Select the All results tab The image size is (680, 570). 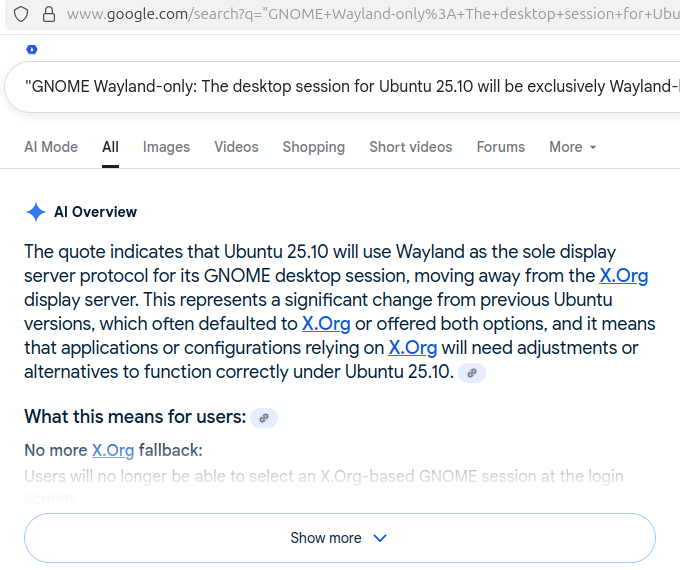(x=110, y=147)
